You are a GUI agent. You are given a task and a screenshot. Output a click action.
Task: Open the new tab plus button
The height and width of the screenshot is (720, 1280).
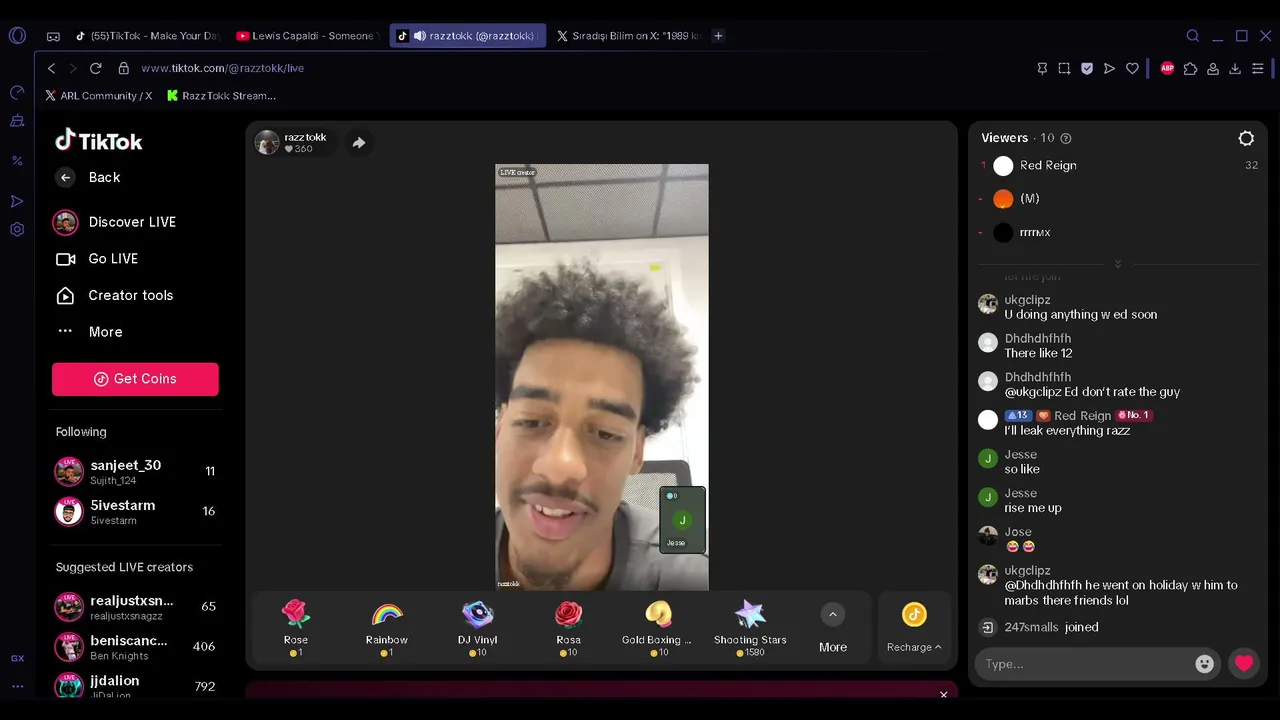pos(718,36)
